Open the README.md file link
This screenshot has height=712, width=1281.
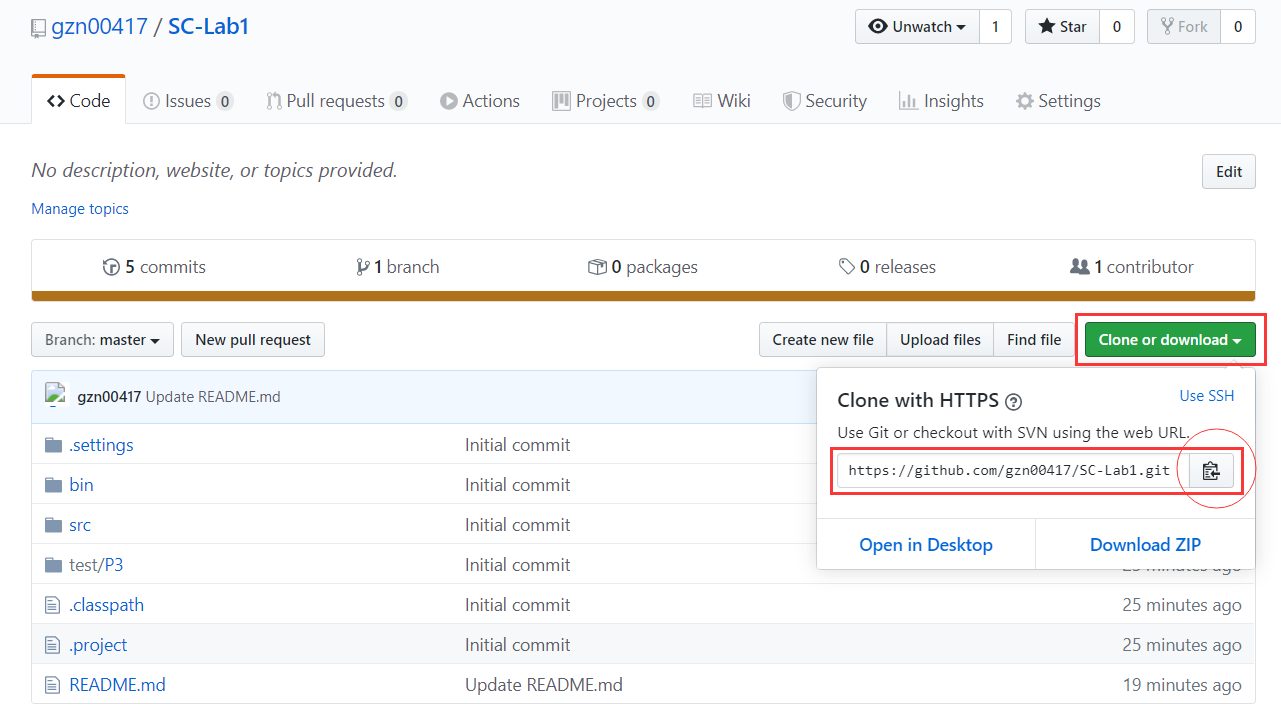click(x=117, y=684)
